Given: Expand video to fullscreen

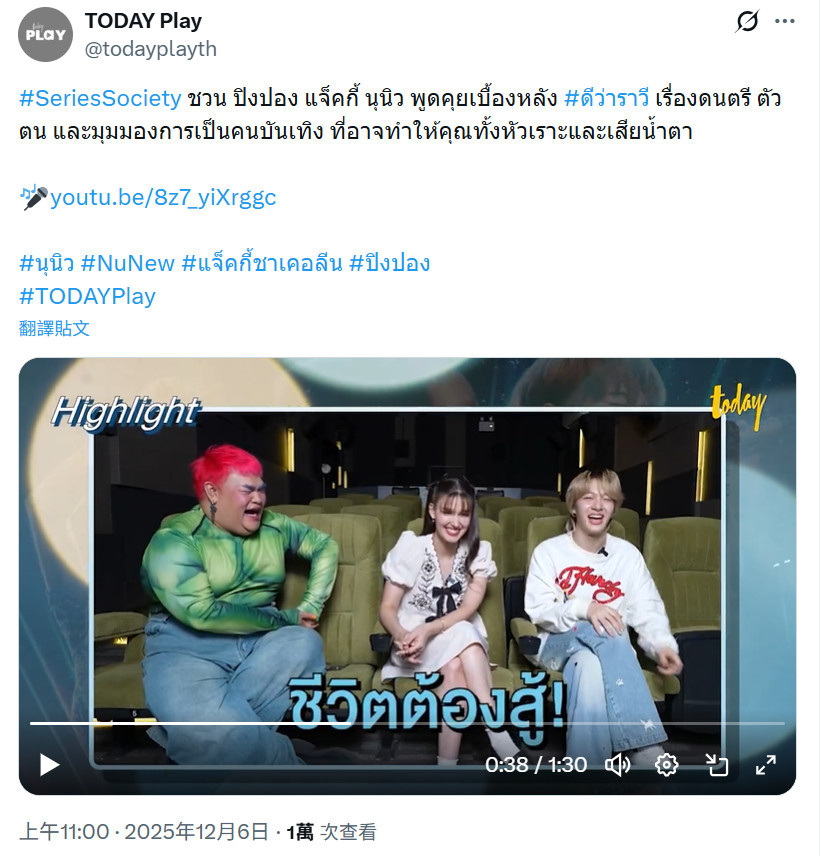Looking at the screenshot, I should (766, 765).
